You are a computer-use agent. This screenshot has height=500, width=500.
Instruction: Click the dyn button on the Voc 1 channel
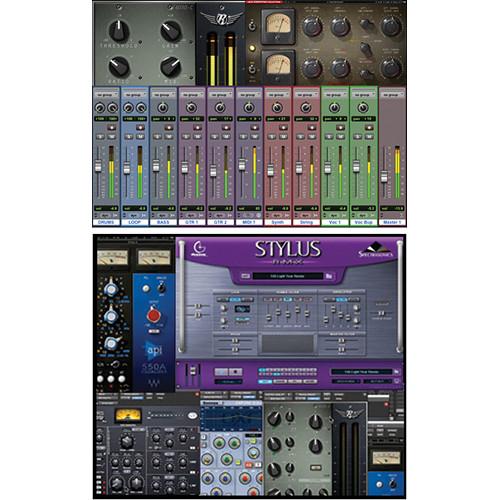334,216
